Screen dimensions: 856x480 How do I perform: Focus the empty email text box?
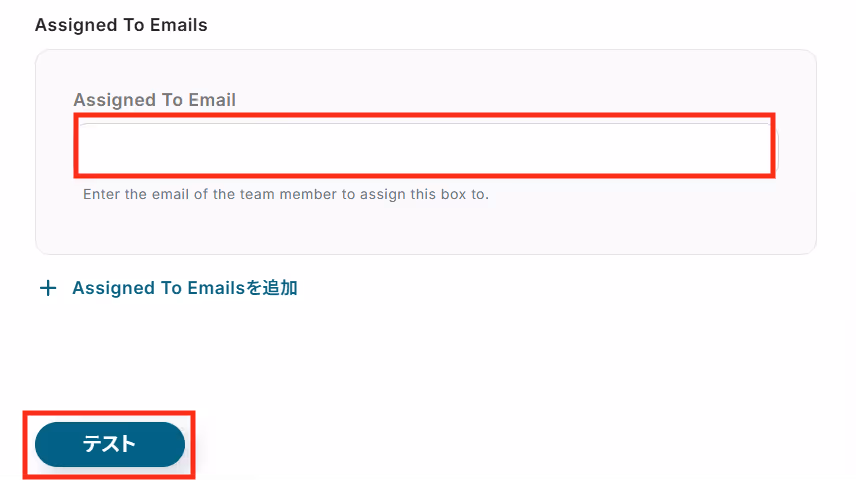tap(428, 148)
